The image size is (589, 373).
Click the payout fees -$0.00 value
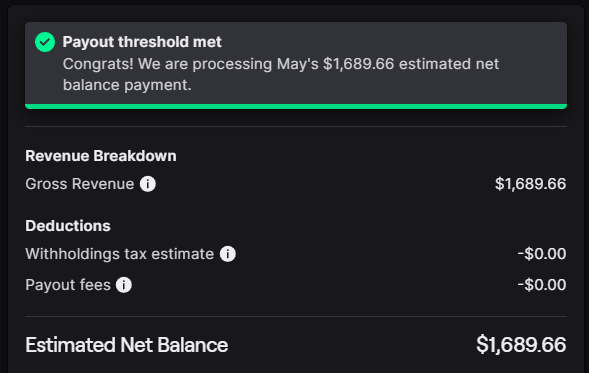542,285
